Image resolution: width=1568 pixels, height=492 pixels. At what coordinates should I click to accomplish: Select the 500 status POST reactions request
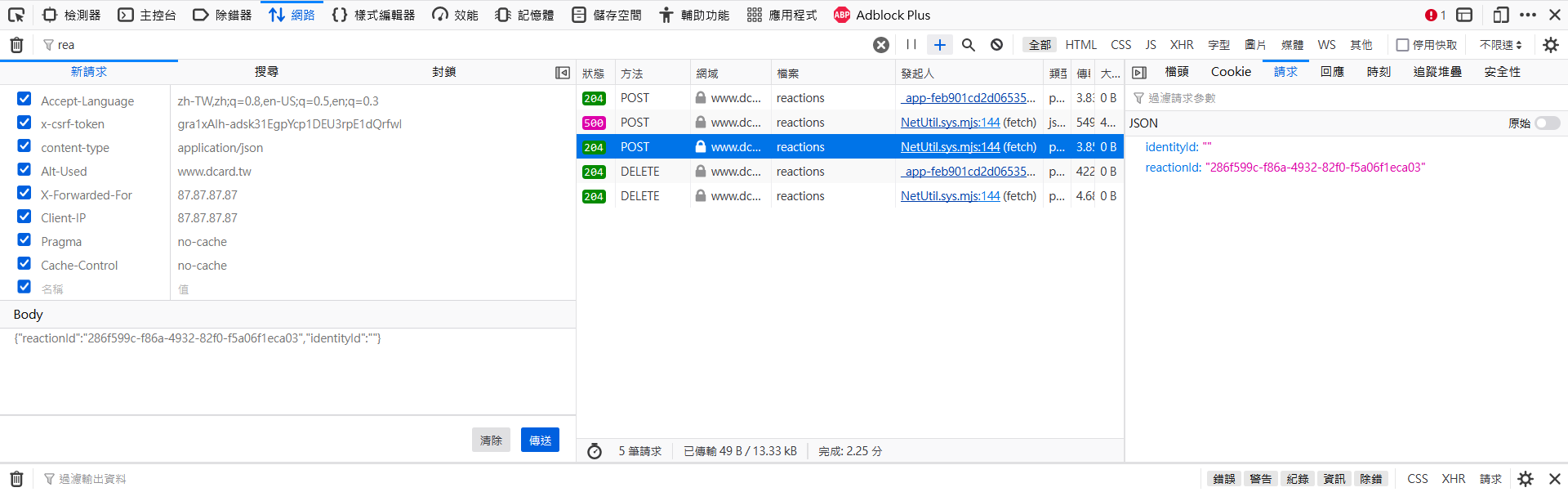(850, 123)
